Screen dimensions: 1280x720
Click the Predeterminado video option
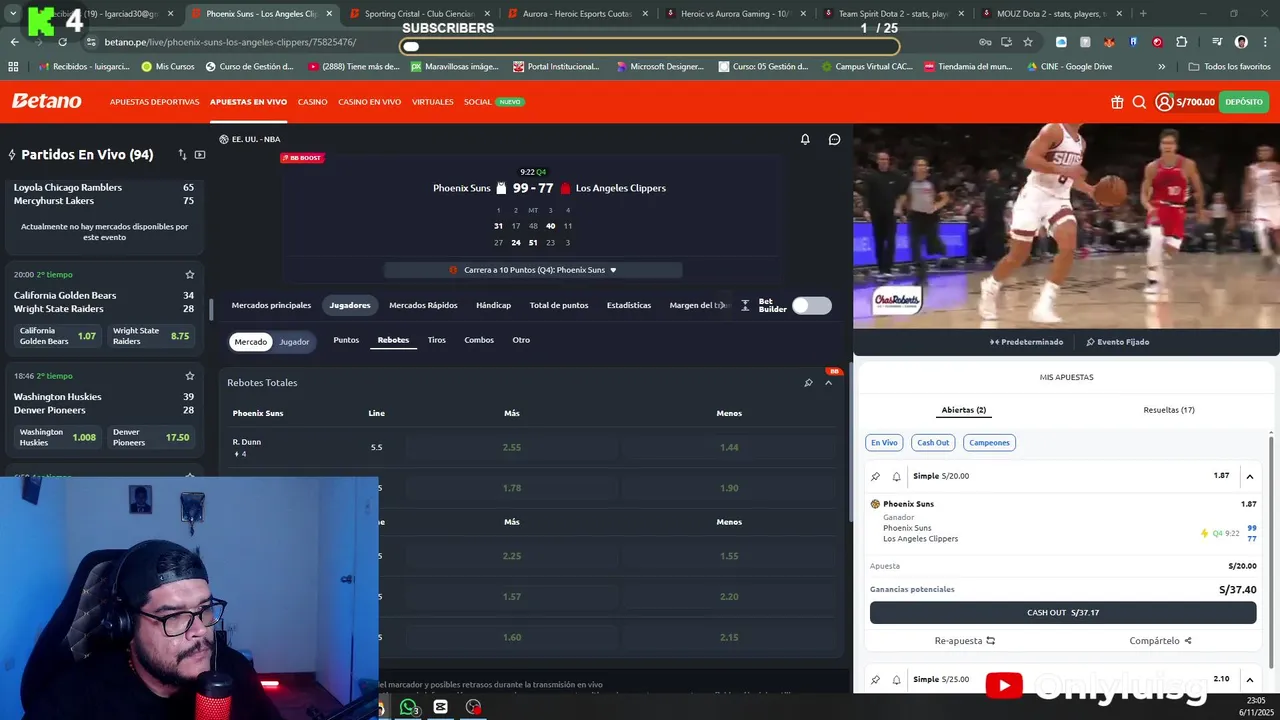point(1026,342)
